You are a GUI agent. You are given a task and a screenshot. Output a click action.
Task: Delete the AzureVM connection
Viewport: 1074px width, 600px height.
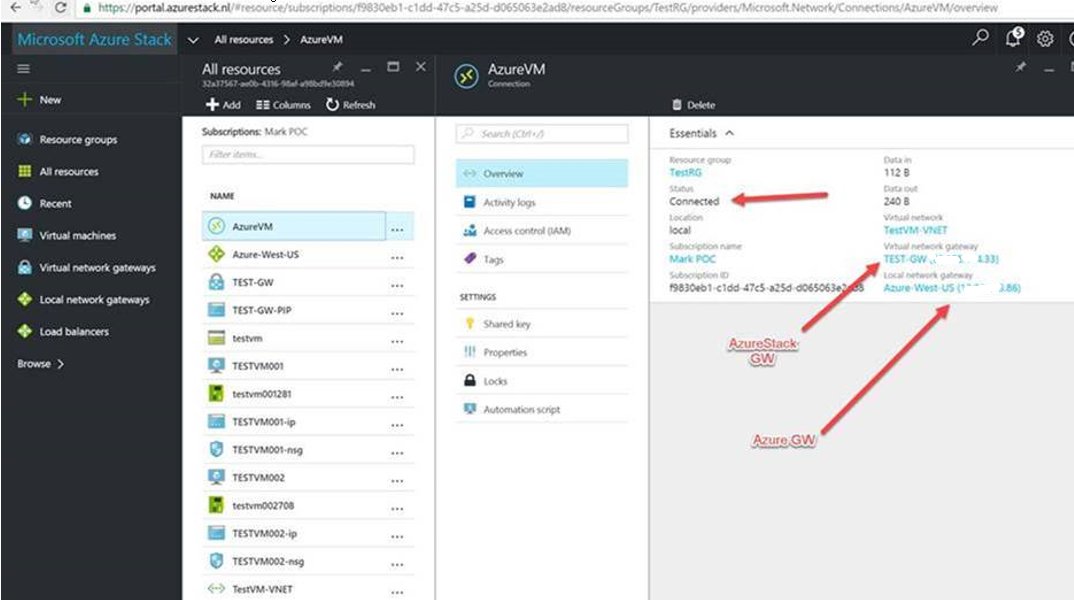693,105
